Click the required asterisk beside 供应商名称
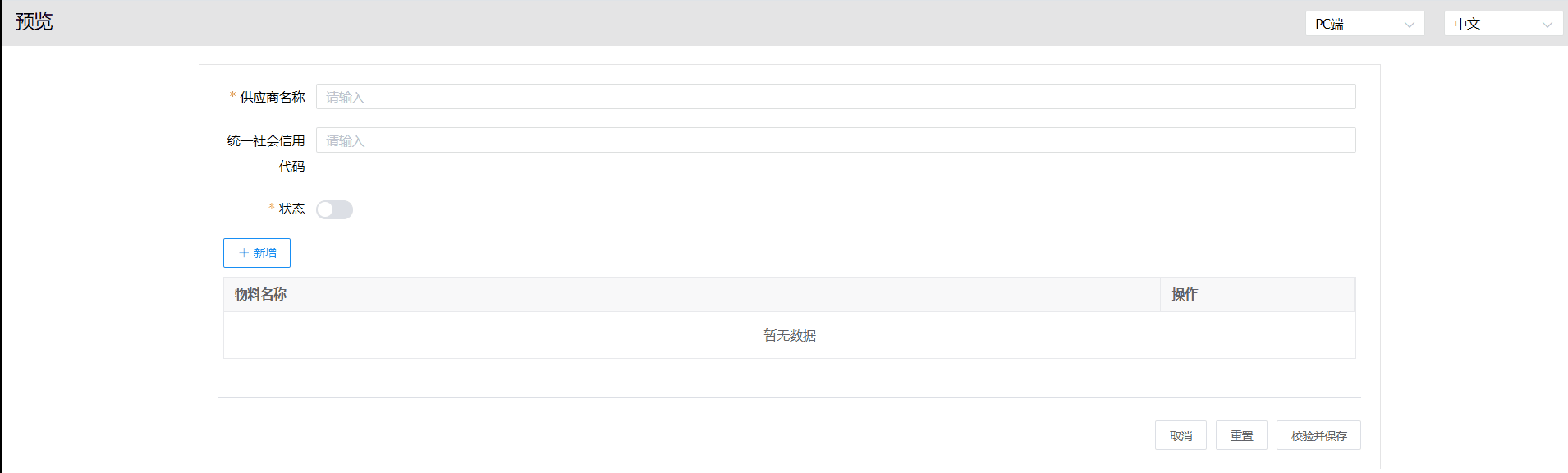1568x473 pixels. tap(232, 96)
